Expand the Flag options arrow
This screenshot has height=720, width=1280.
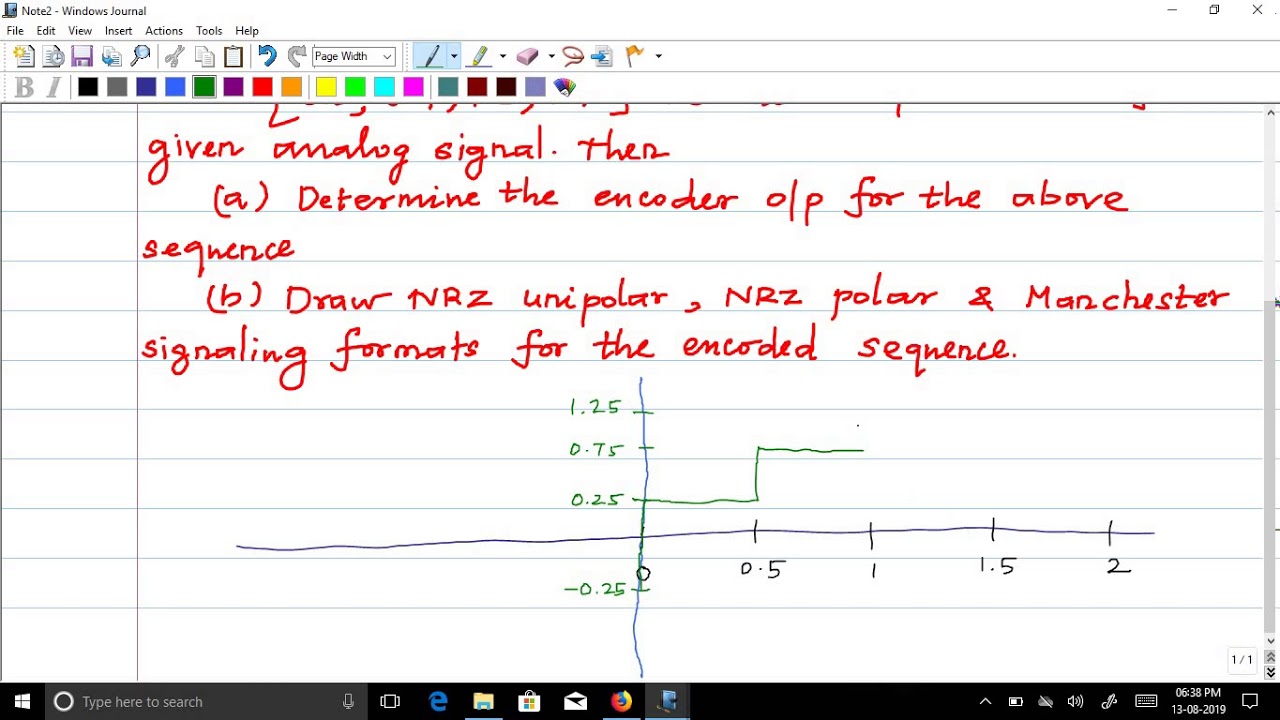(x=658, y=56)
